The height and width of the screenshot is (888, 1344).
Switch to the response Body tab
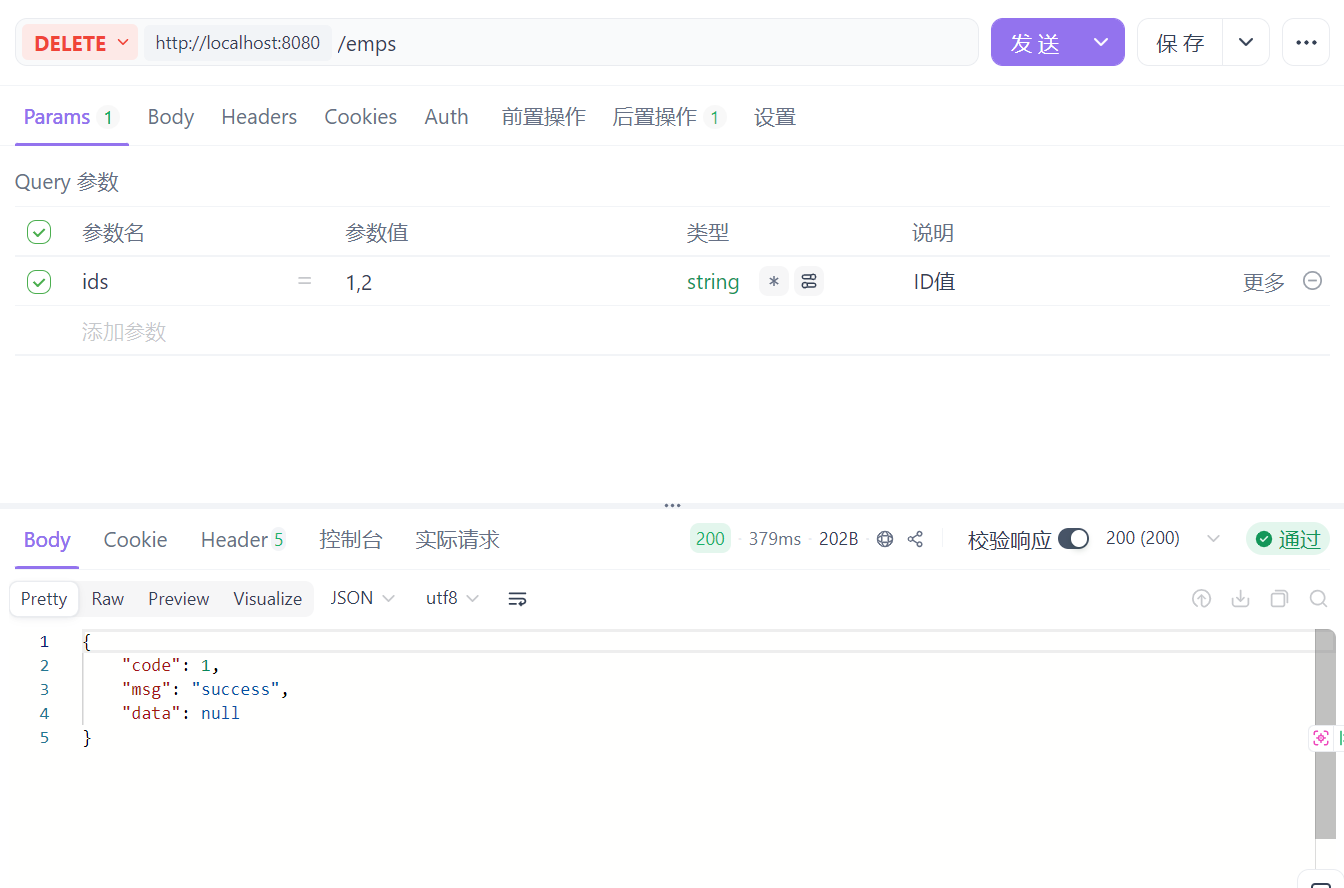(47, 540)
